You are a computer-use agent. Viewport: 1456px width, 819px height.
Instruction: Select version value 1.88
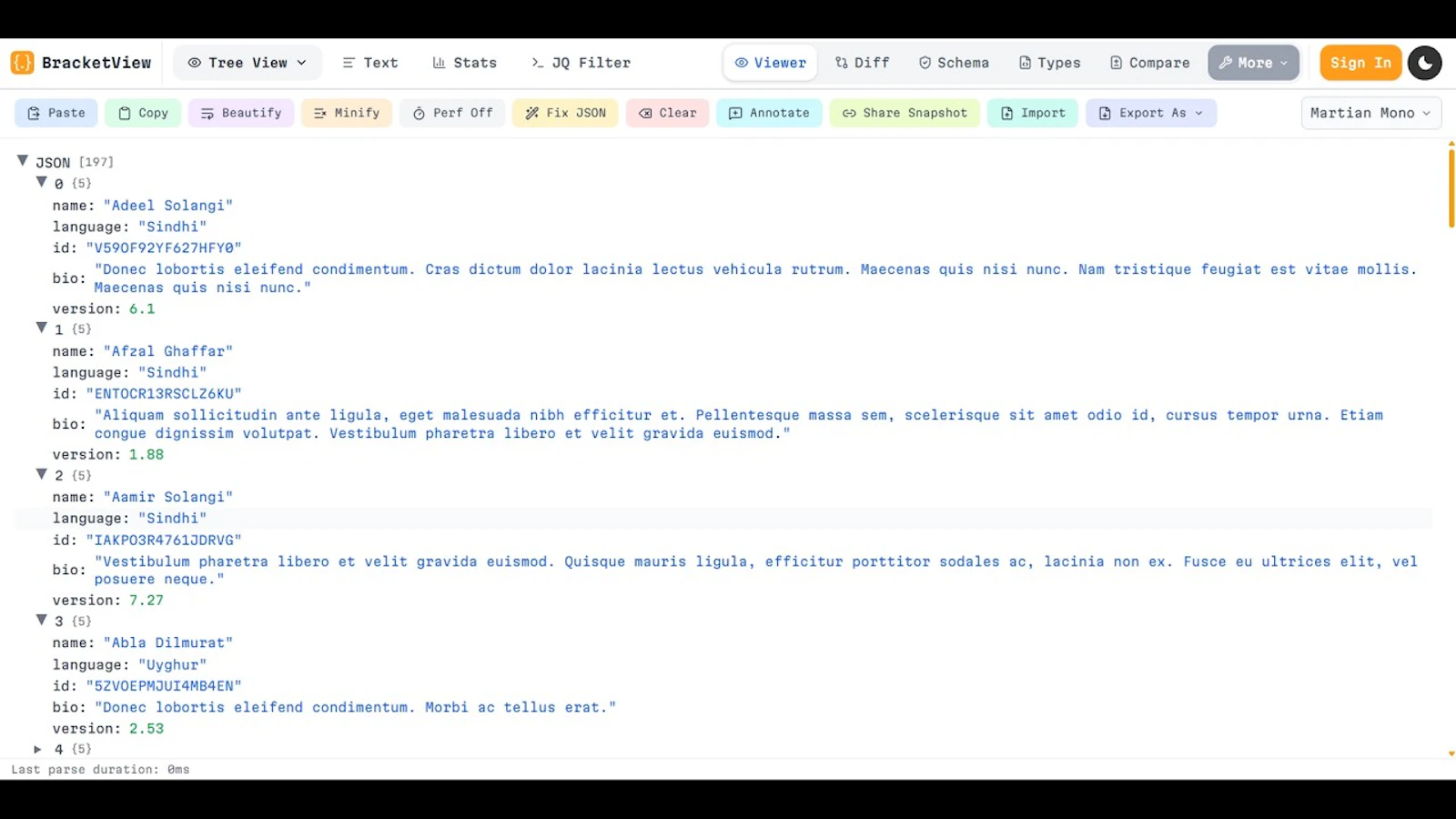coord(147,454)
